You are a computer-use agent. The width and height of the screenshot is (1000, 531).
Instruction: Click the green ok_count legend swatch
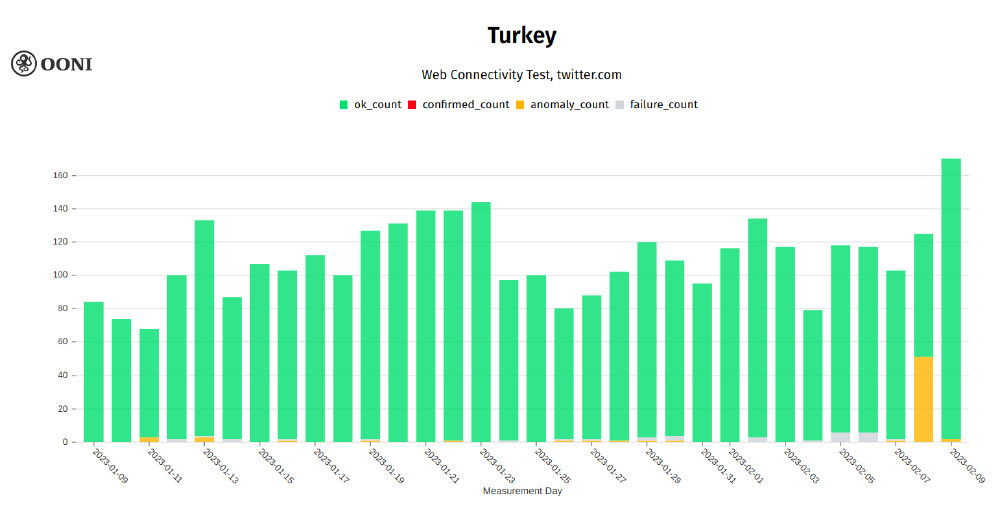(x=344, y=105)
